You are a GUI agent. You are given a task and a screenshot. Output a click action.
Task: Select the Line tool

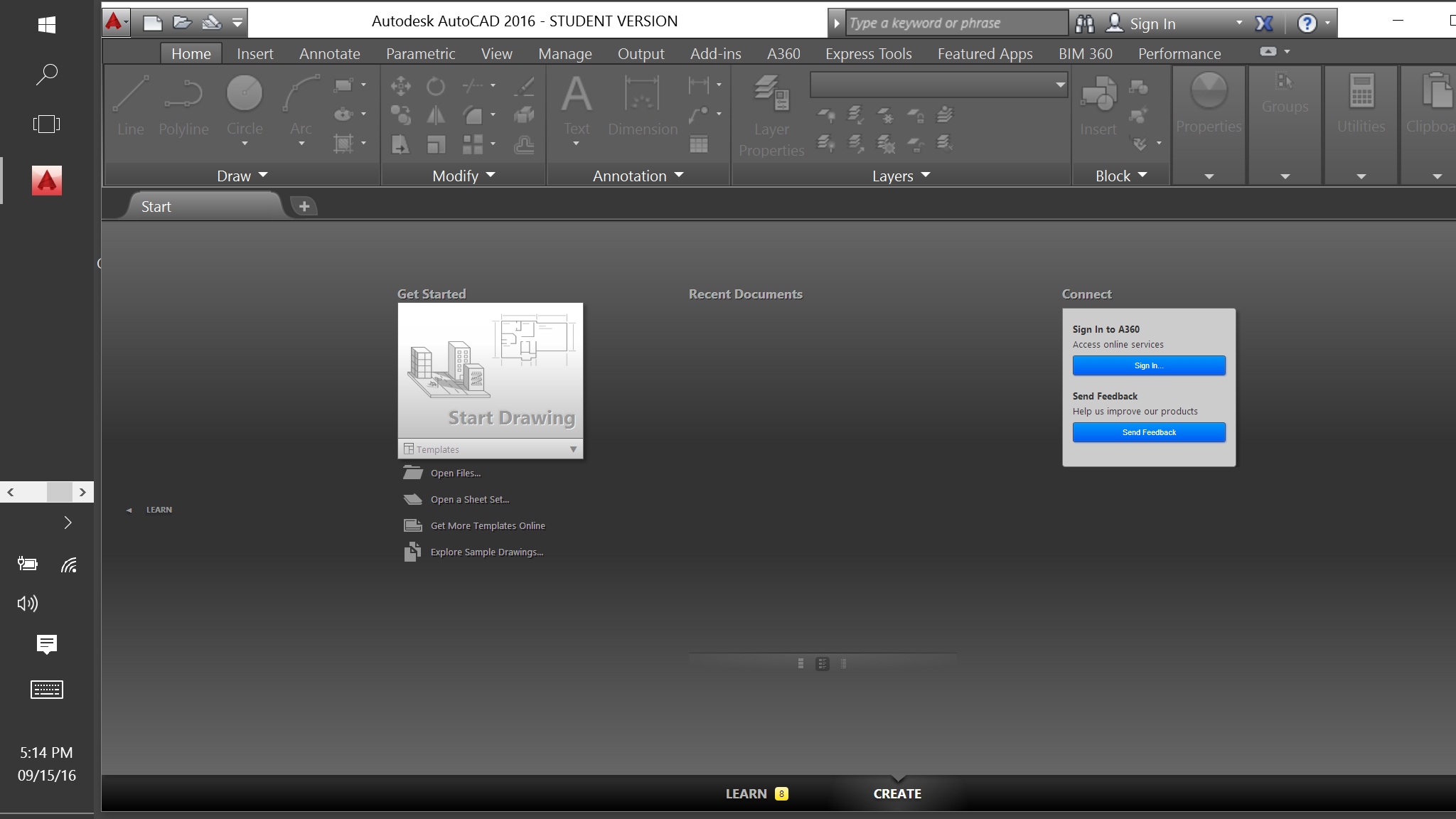point(131,107)
